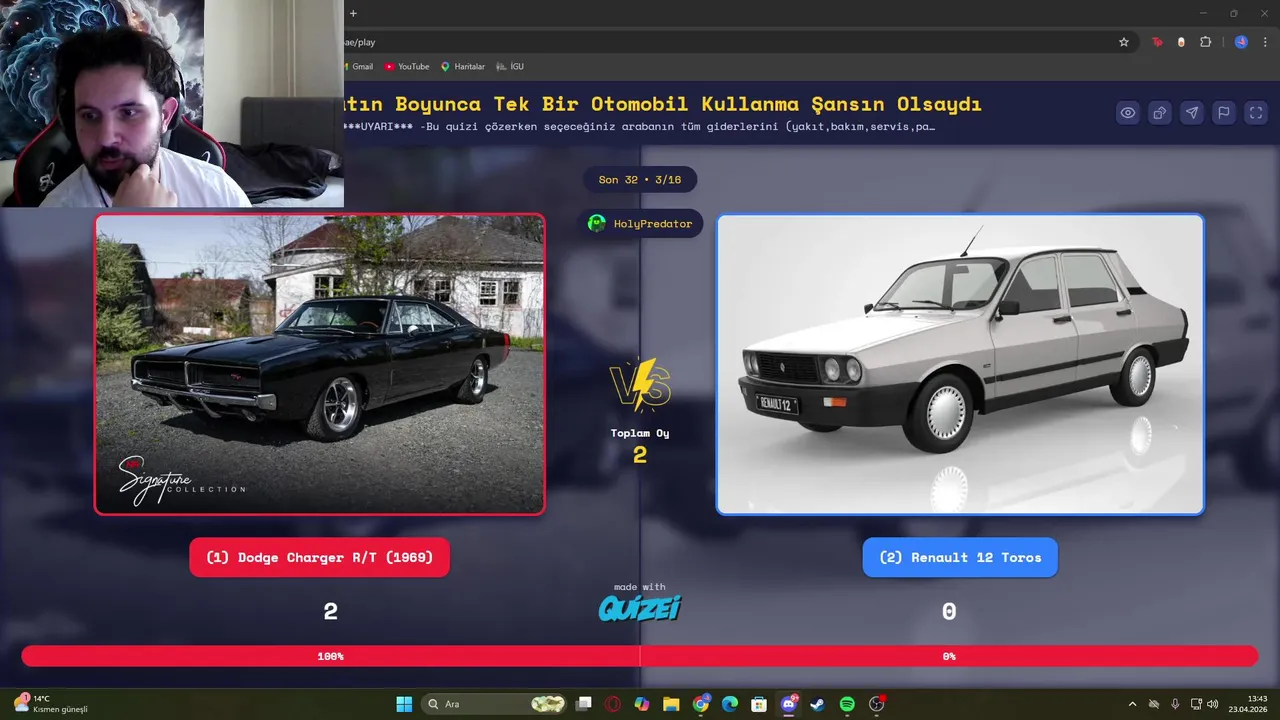Enter fullscreen with the corner-brackets icon
Screen dimensions: 1280x720
coord(1256,113)
